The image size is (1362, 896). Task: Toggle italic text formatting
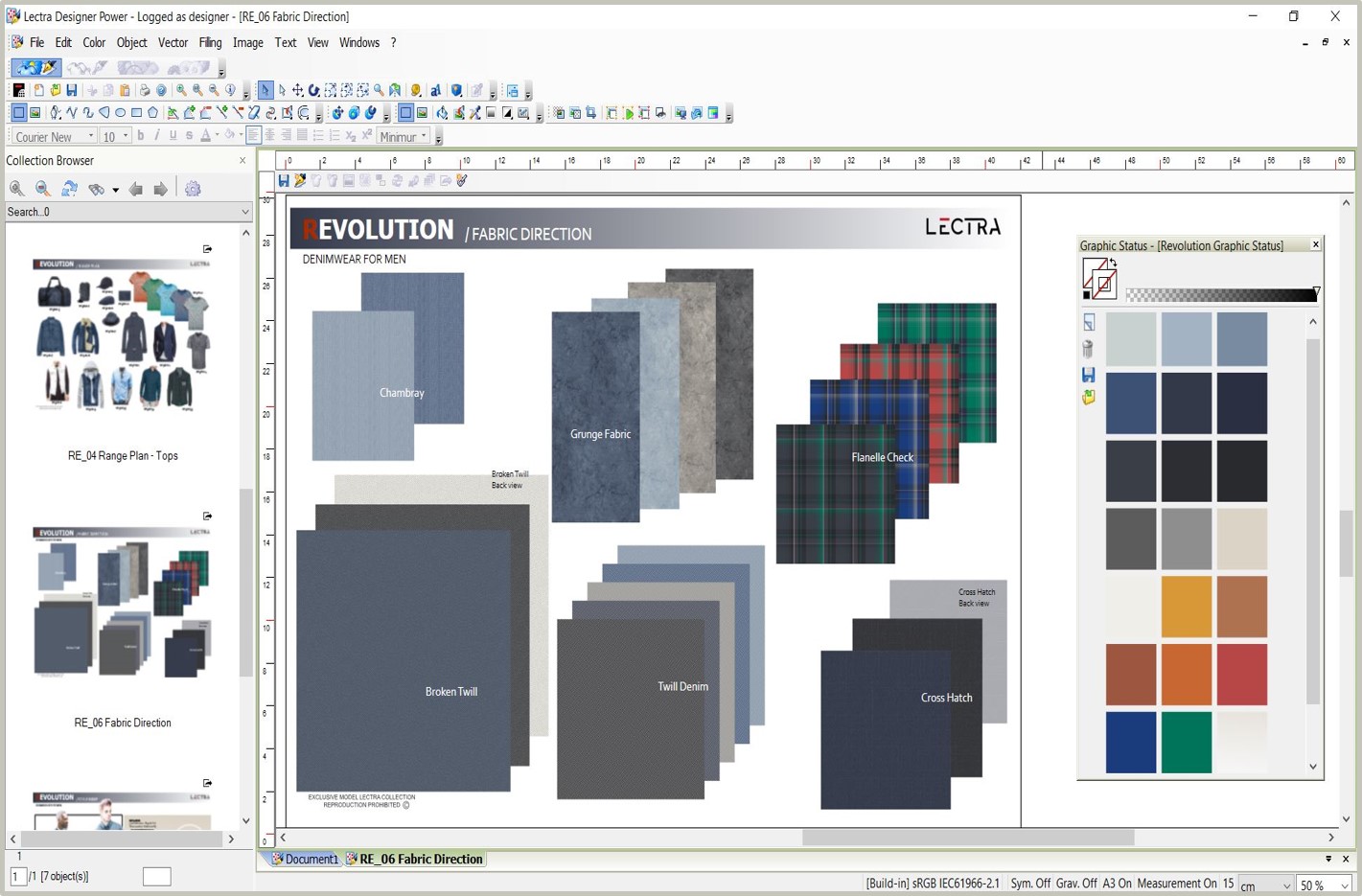click(156, 136)
